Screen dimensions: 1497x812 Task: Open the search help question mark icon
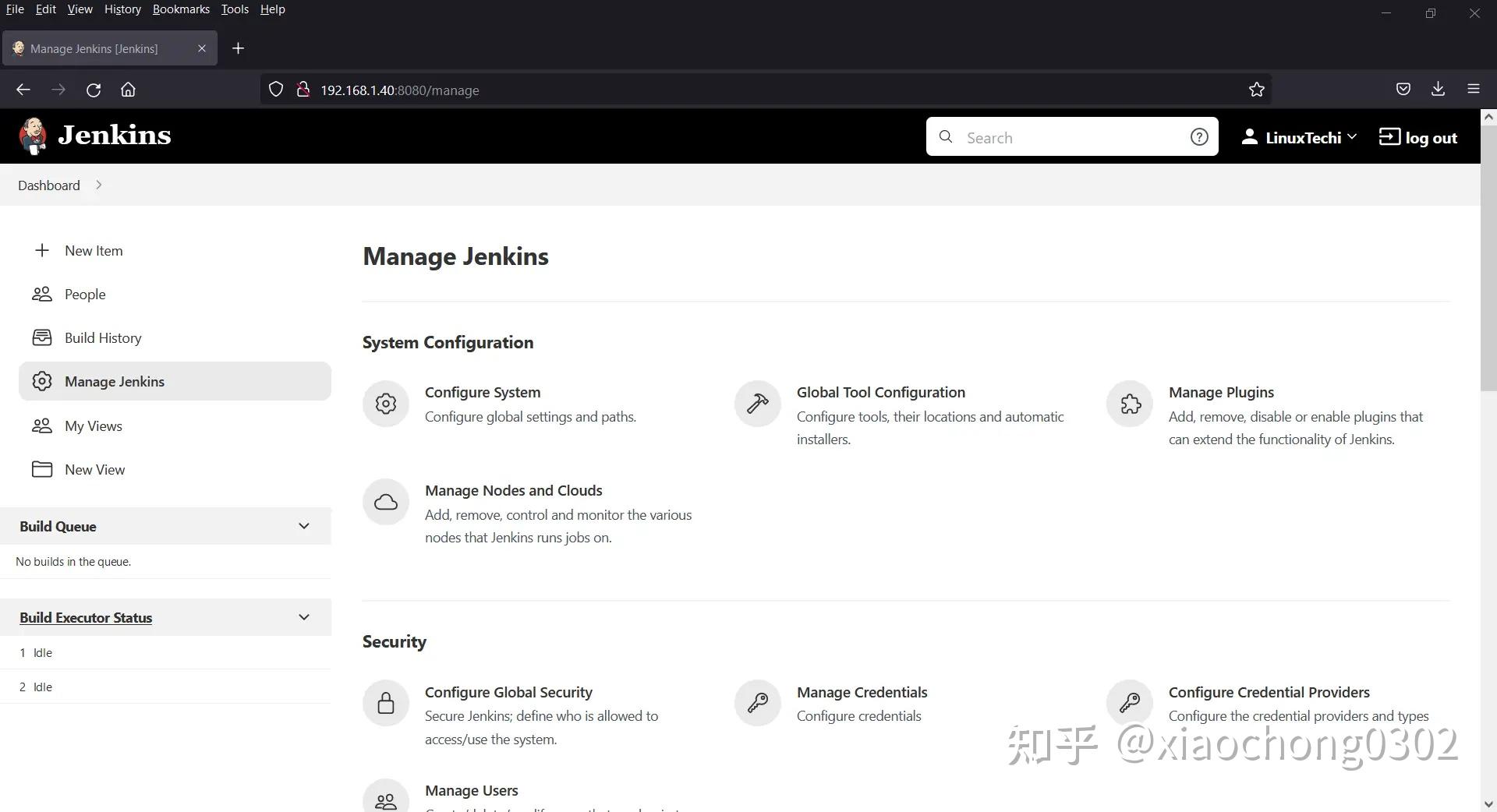[x=1198, y=136]
